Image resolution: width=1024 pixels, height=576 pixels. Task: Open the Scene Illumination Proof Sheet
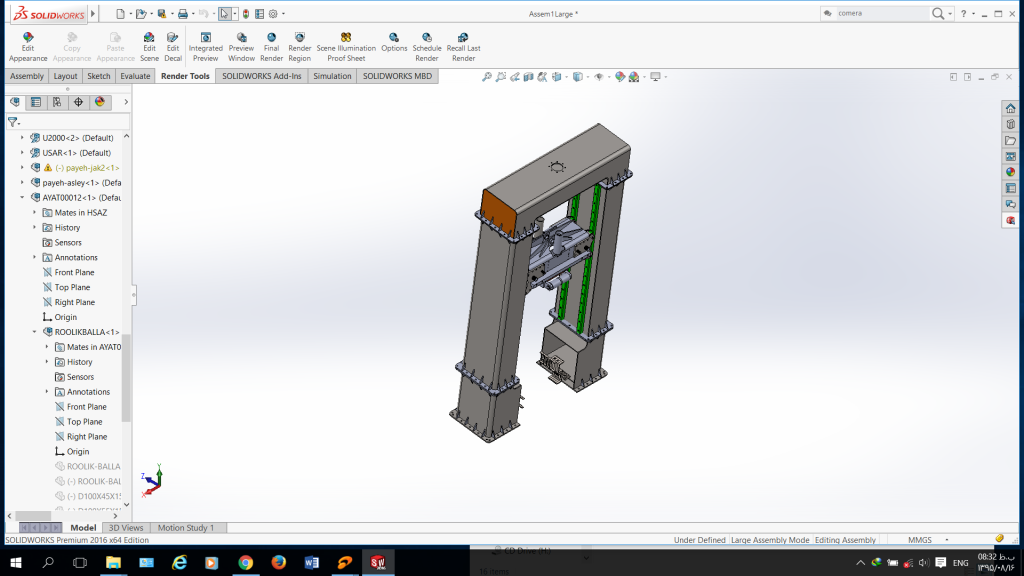point(346,46)
